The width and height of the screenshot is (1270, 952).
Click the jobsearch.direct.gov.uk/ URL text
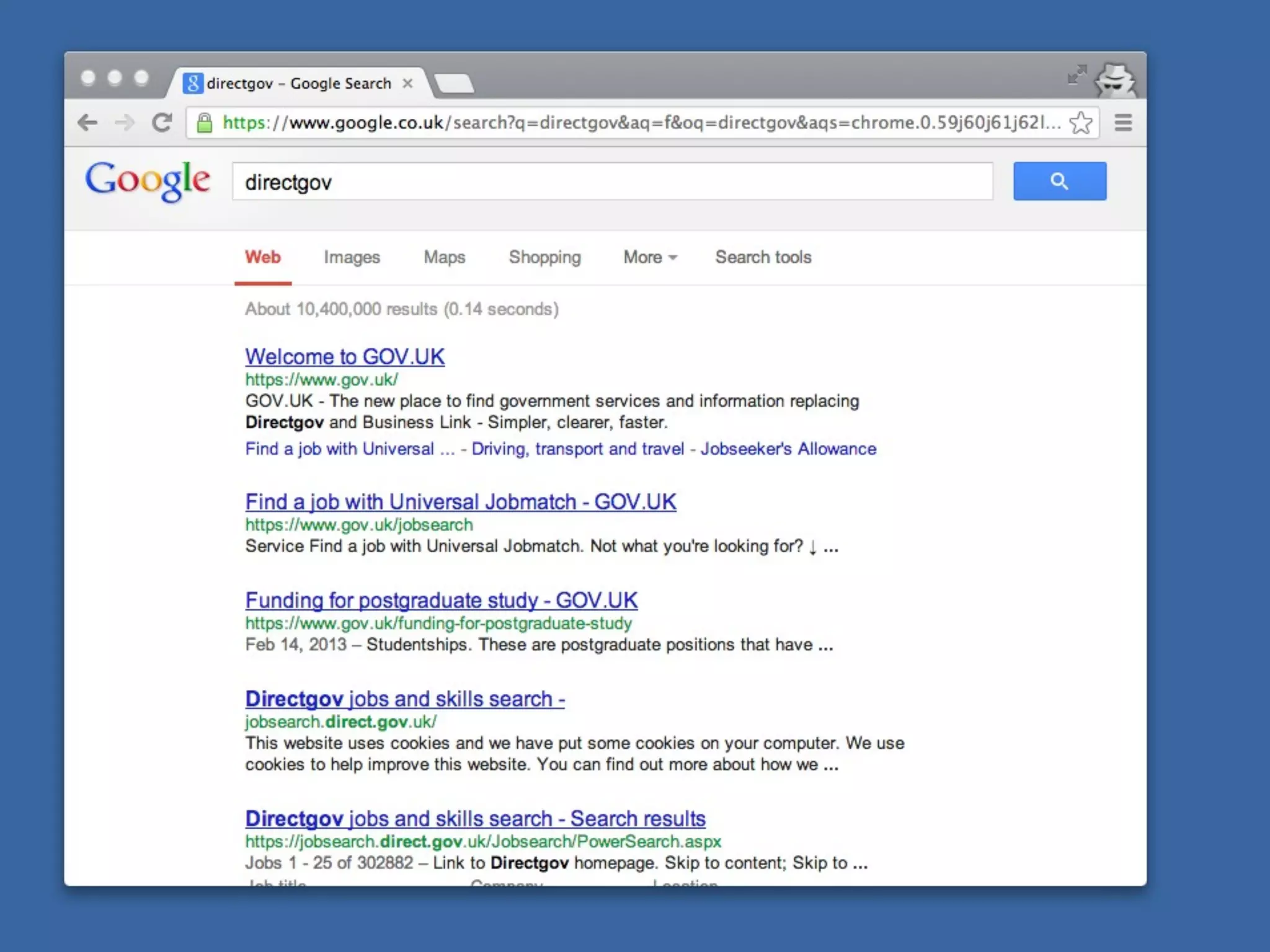341,721
